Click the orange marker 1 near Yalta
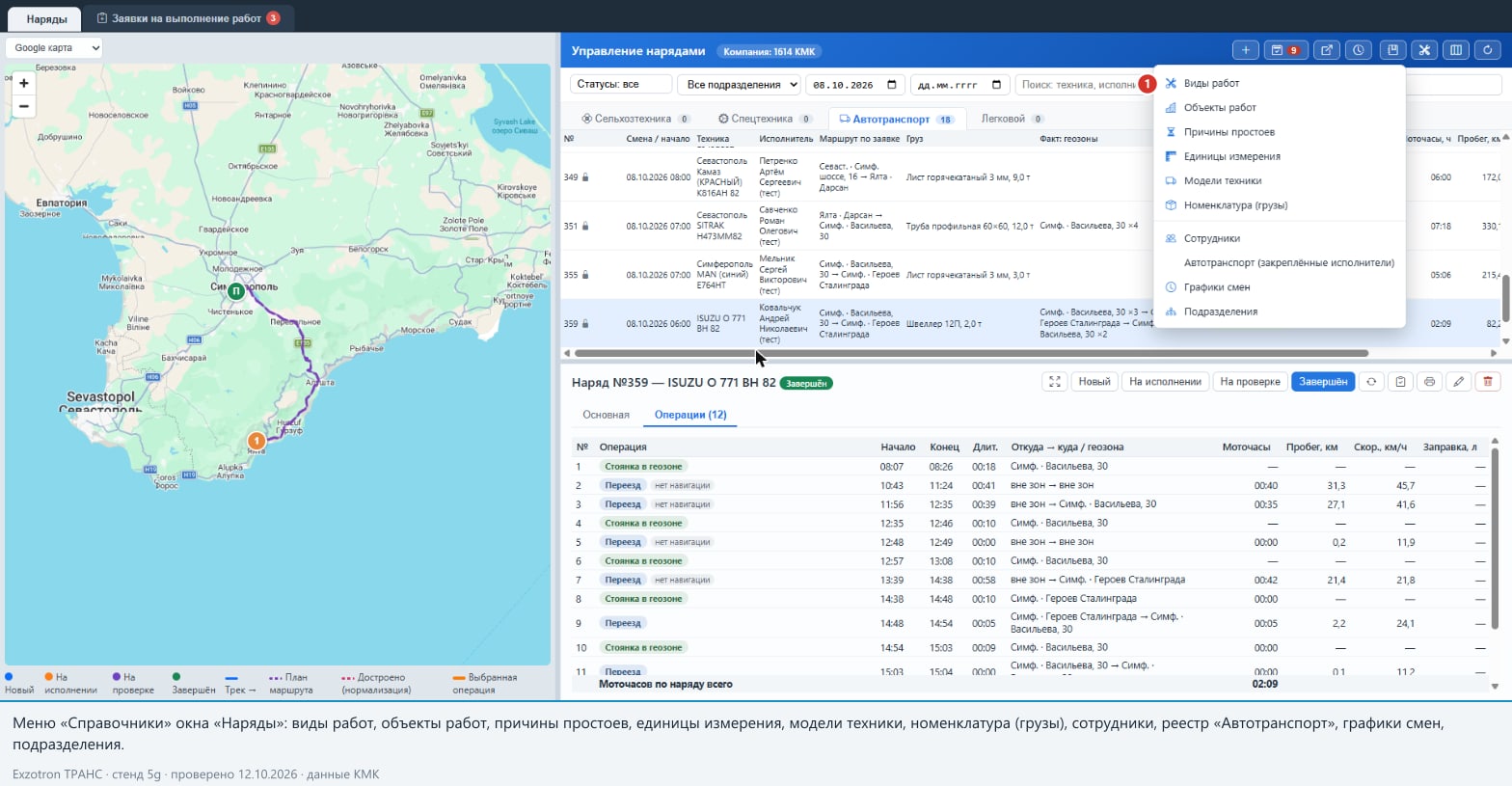 pos(256,441)
